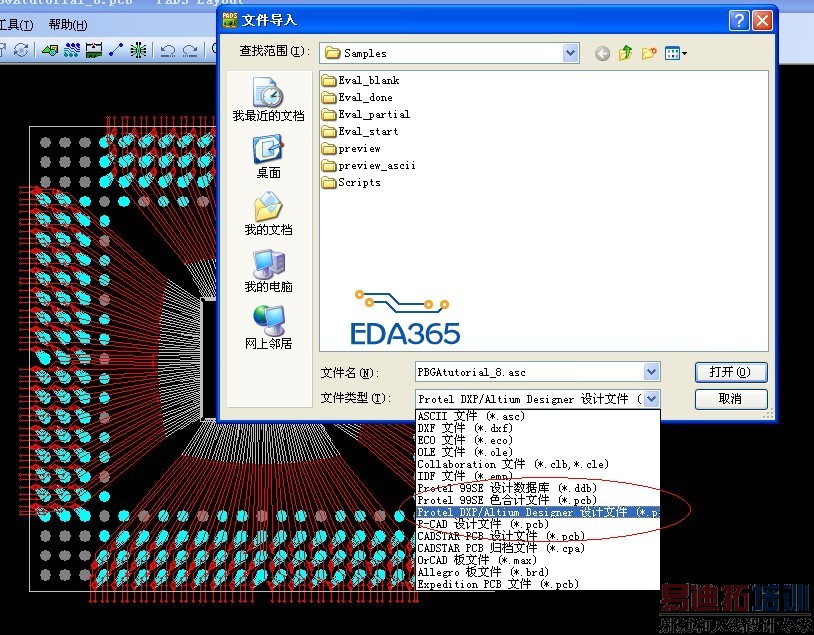This screenshot has width=814, height=635.
Task: Select the Eval_start folder
Action: click(x=360, y=131)
